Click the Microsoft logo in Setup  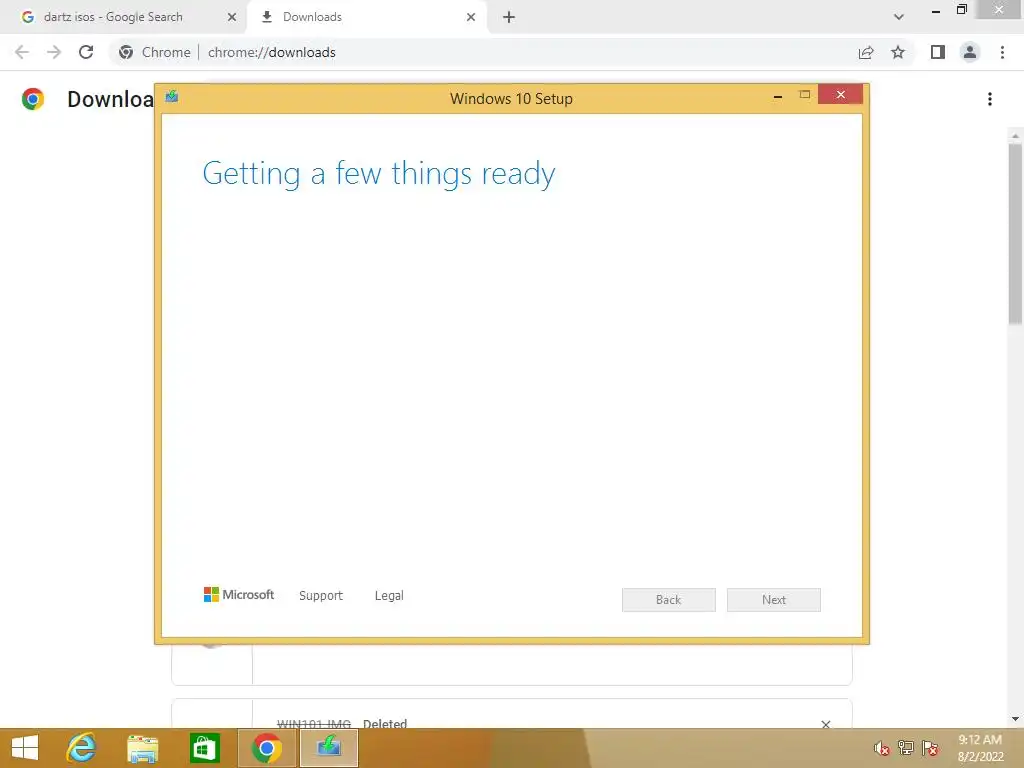(239, 594)
